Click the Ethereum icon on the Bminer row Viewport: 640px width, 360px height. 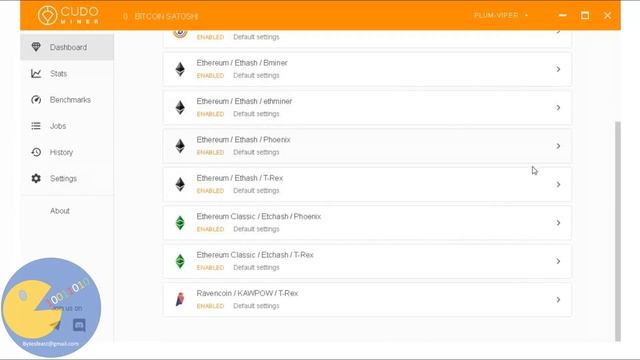coord(180,69)
